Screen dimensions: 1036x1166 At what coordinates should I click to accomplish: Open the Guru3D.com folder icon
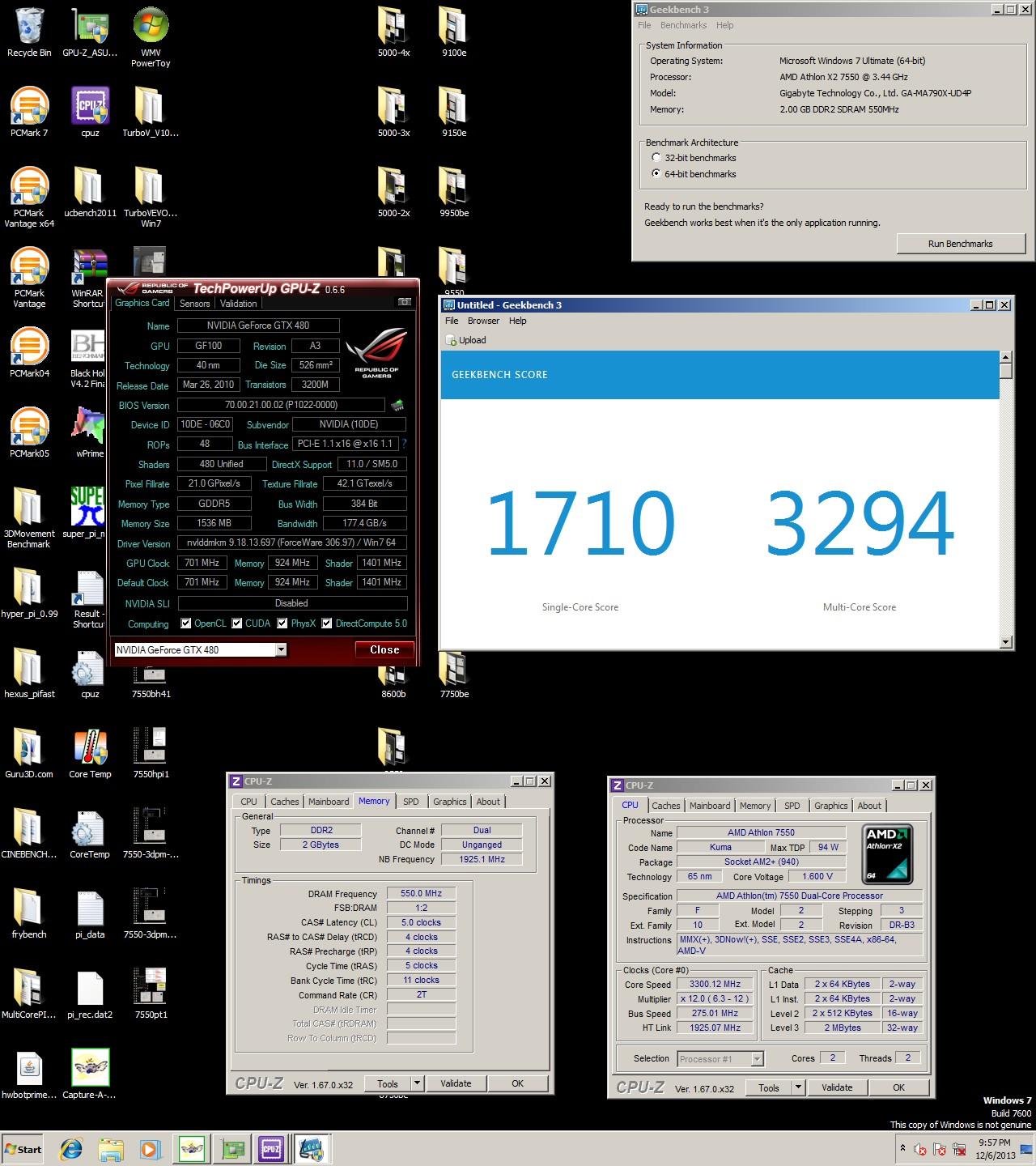click(29, 754)
